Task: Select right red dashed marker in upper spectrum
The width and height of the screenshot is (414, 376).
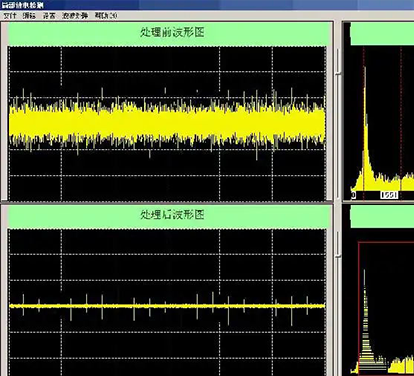Action: coord(401,123)
